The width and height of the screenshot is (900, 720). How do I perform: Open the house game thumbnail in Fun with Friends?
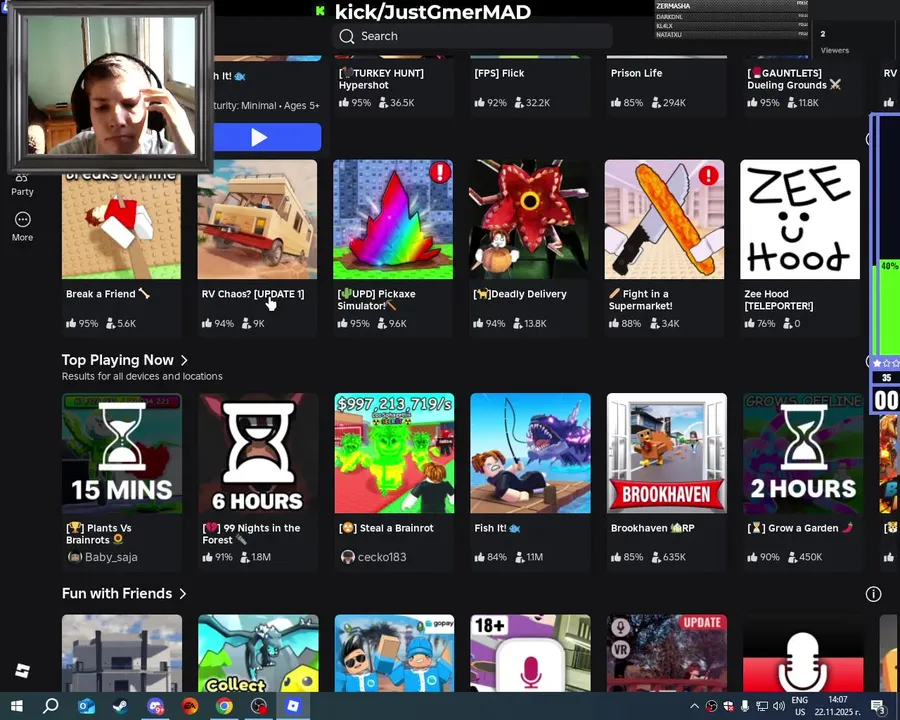coord(122,653)
